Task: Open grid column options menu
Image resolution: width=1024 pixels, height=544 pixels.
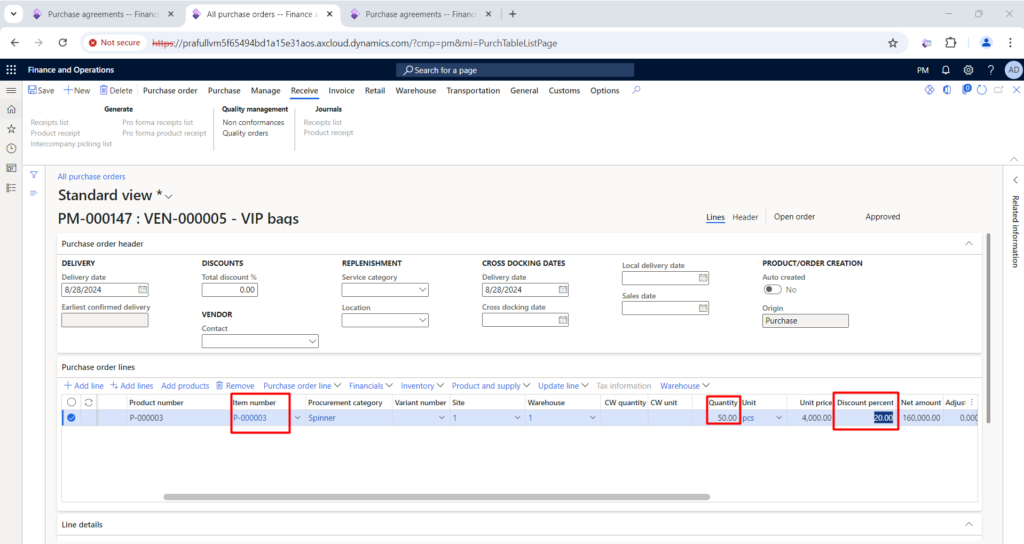Action: coord(971,402)
